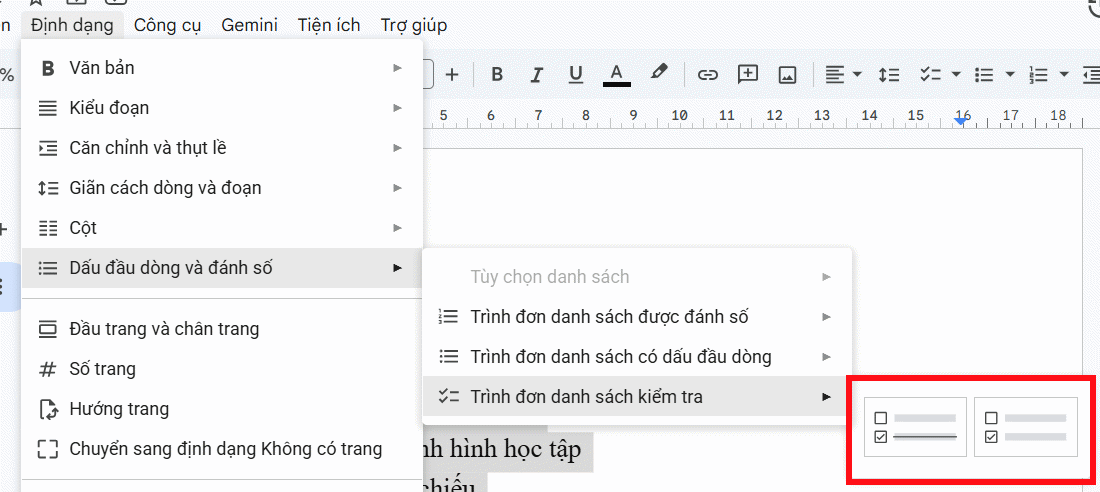Expand alignment toolbar dropdown arrow
1100x492 pixels.
857,74
